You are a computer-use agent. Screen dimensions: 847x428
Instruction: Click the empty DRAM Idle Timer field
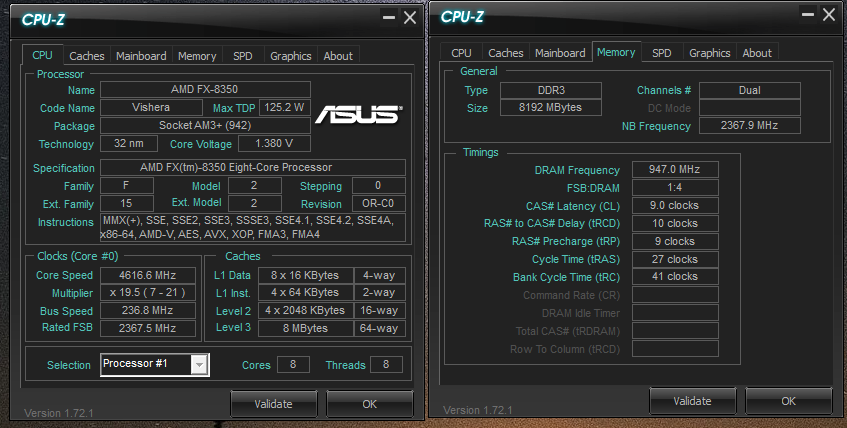(x=675, y=312)
